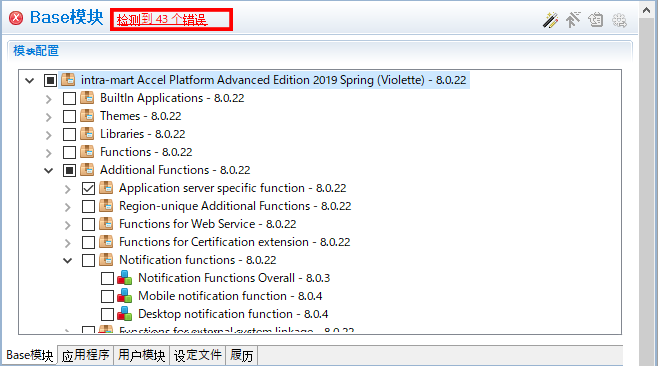
Task: Check Notification Functions Overall checkbox
Action: coord(107,278)
